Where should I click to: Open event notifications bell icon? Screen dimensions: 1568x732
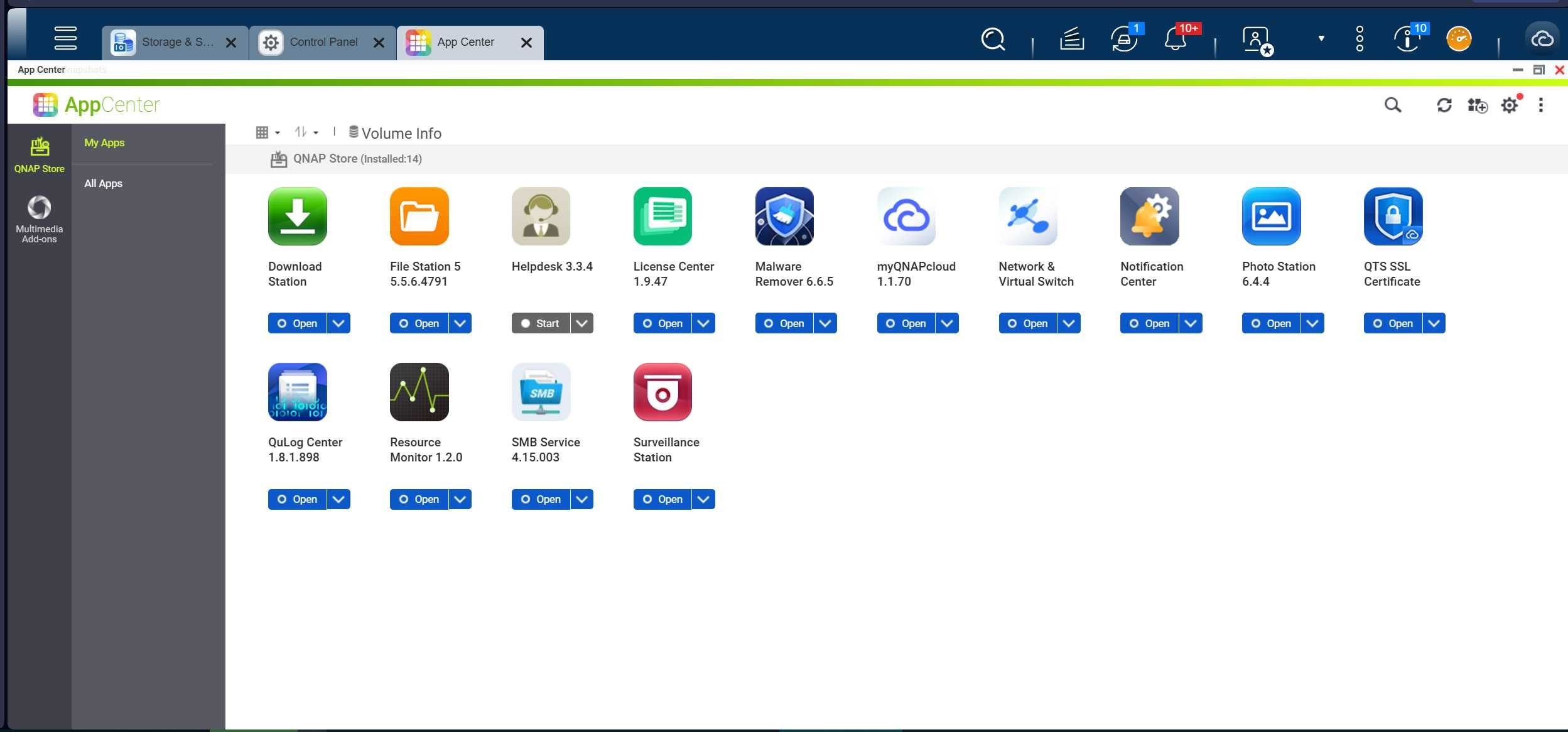click(1176, 39)
